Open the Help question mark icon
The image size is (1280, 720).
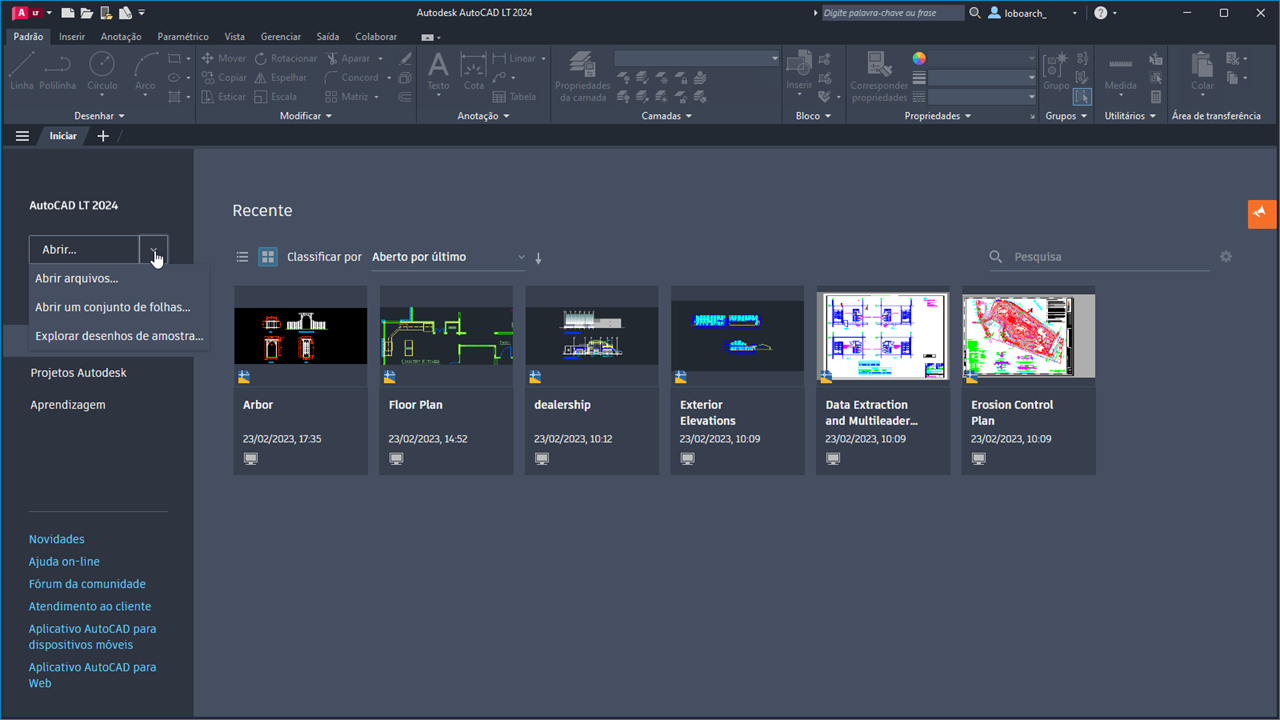click(1101, 13)
